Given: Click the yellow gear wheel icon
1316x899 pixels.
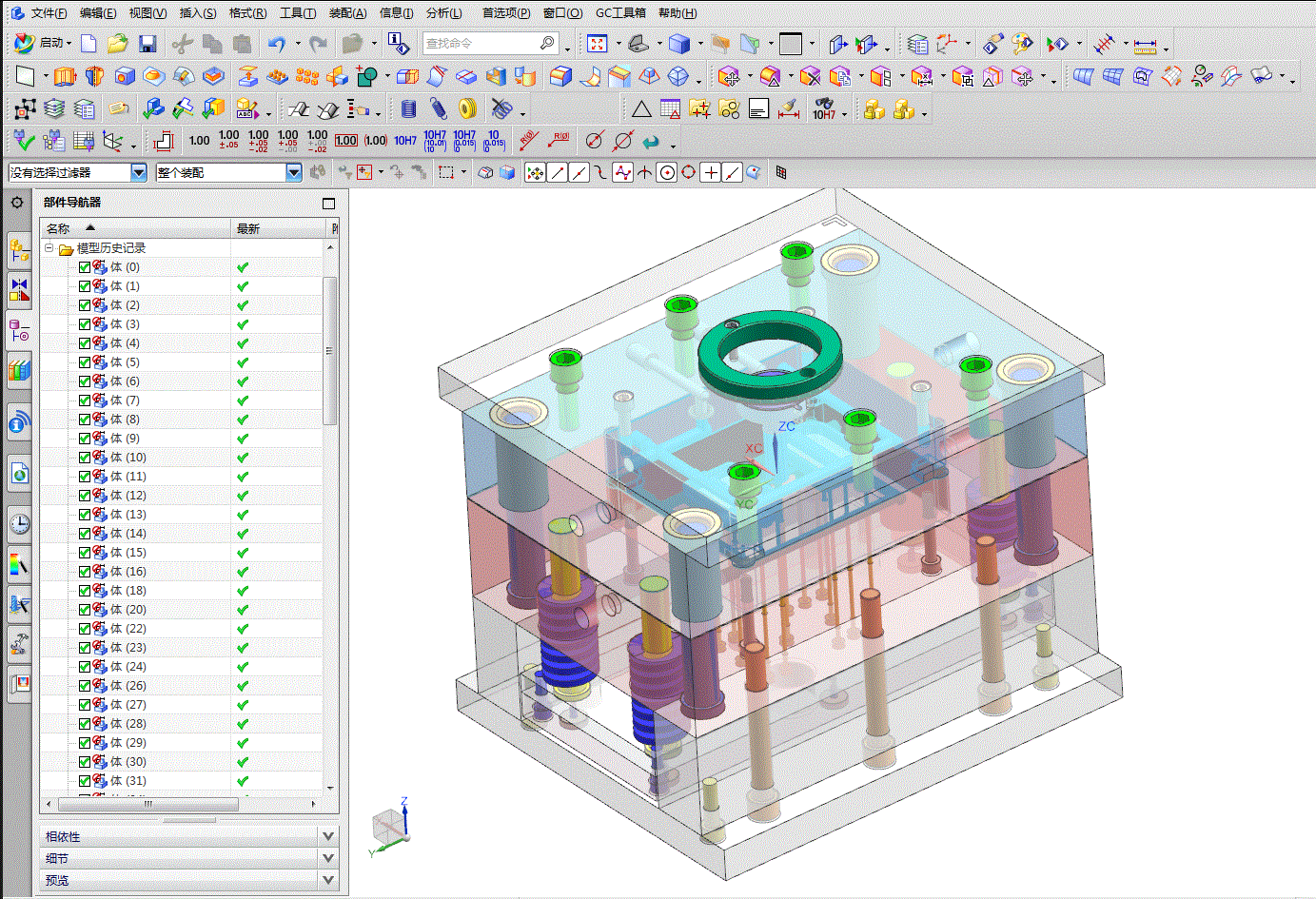Looking at the screenshot, I should click(x=467, y=109).
